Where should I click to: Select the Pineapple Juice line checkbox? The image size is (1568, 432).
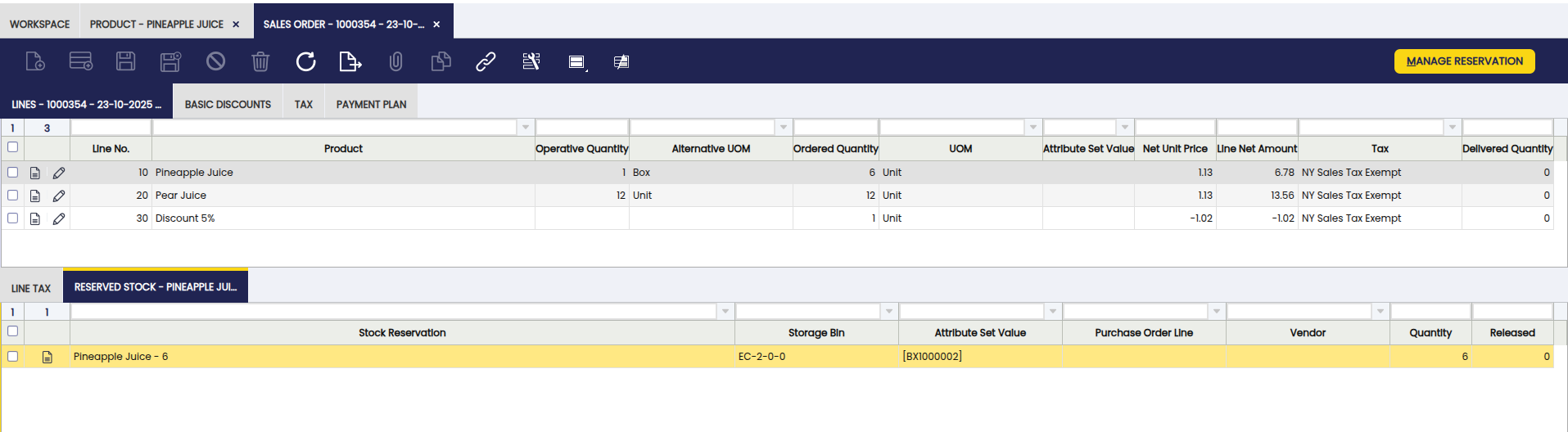12,173
